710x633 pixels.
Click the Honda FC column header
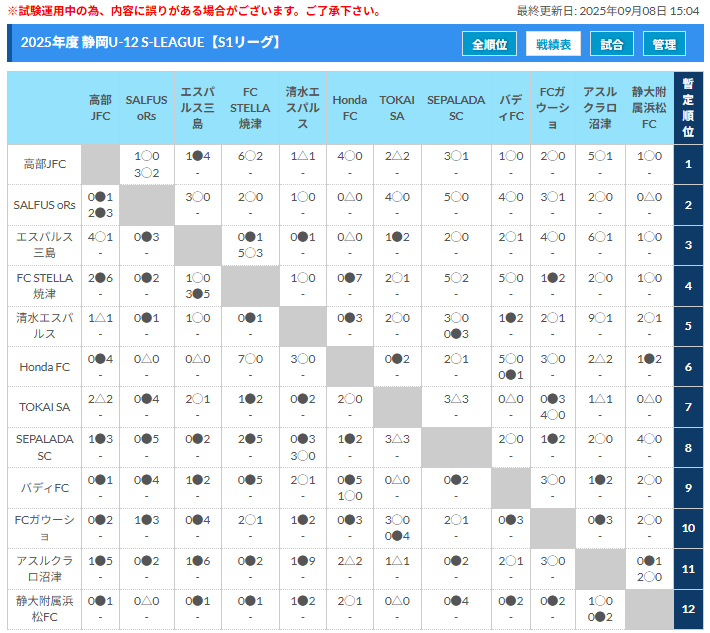pos(349,108)
